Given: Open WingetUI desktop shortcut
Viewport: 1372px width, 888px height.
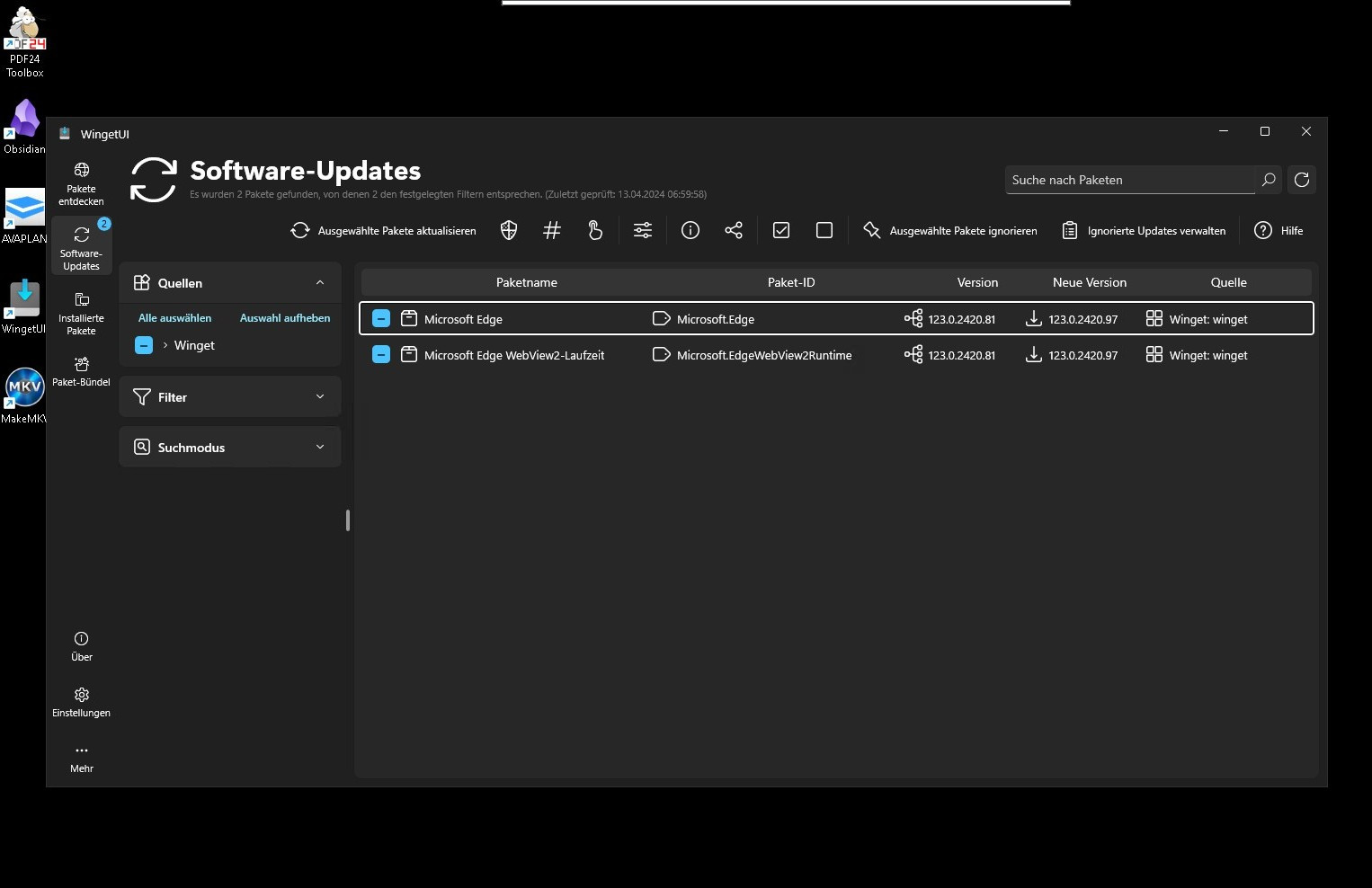Looking at the screenshot, I should (x=24, y=306).
